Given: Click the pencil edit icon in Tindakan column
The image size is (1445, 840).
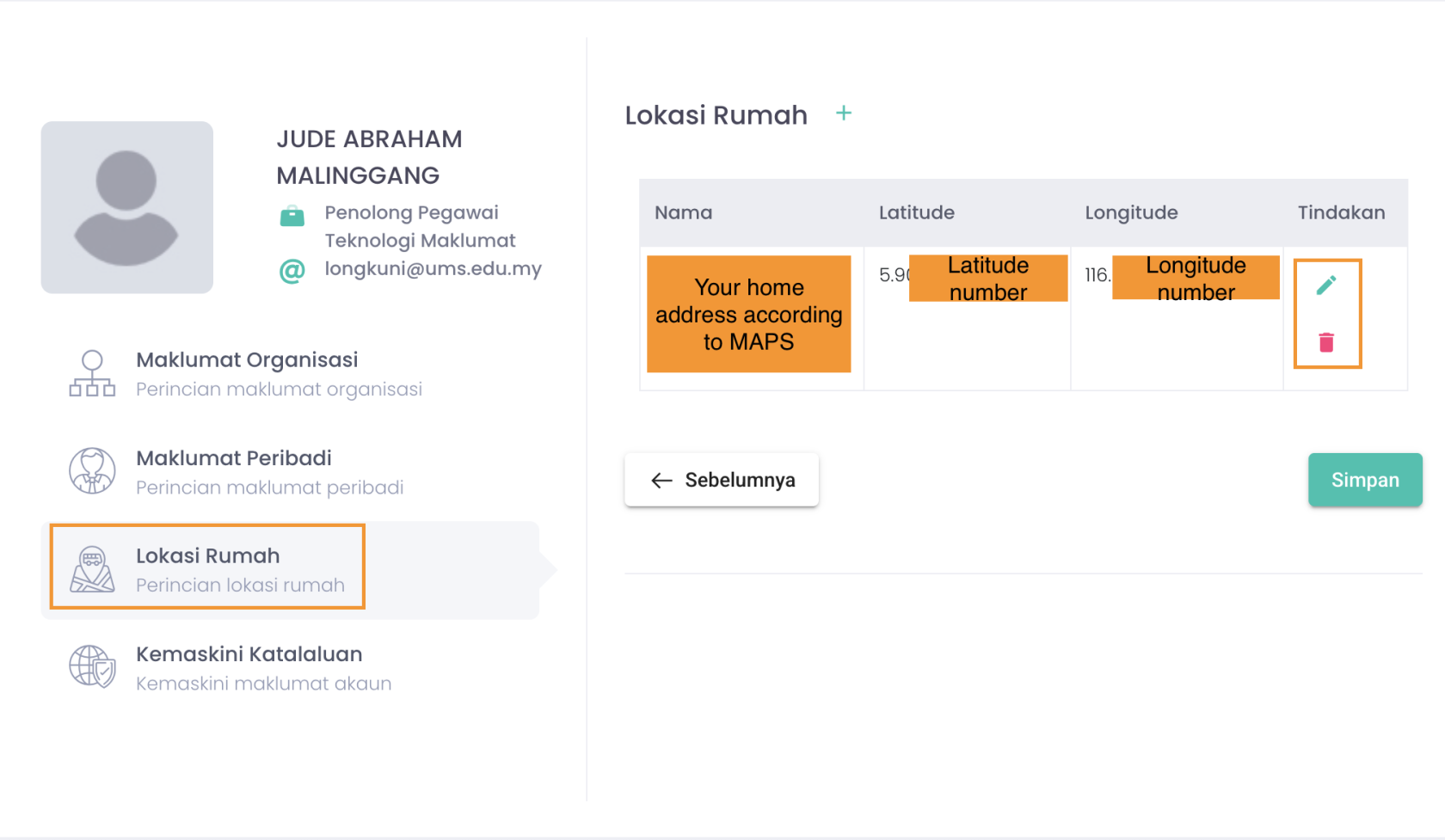Looking at the screenshot, I should [1327, 284].
